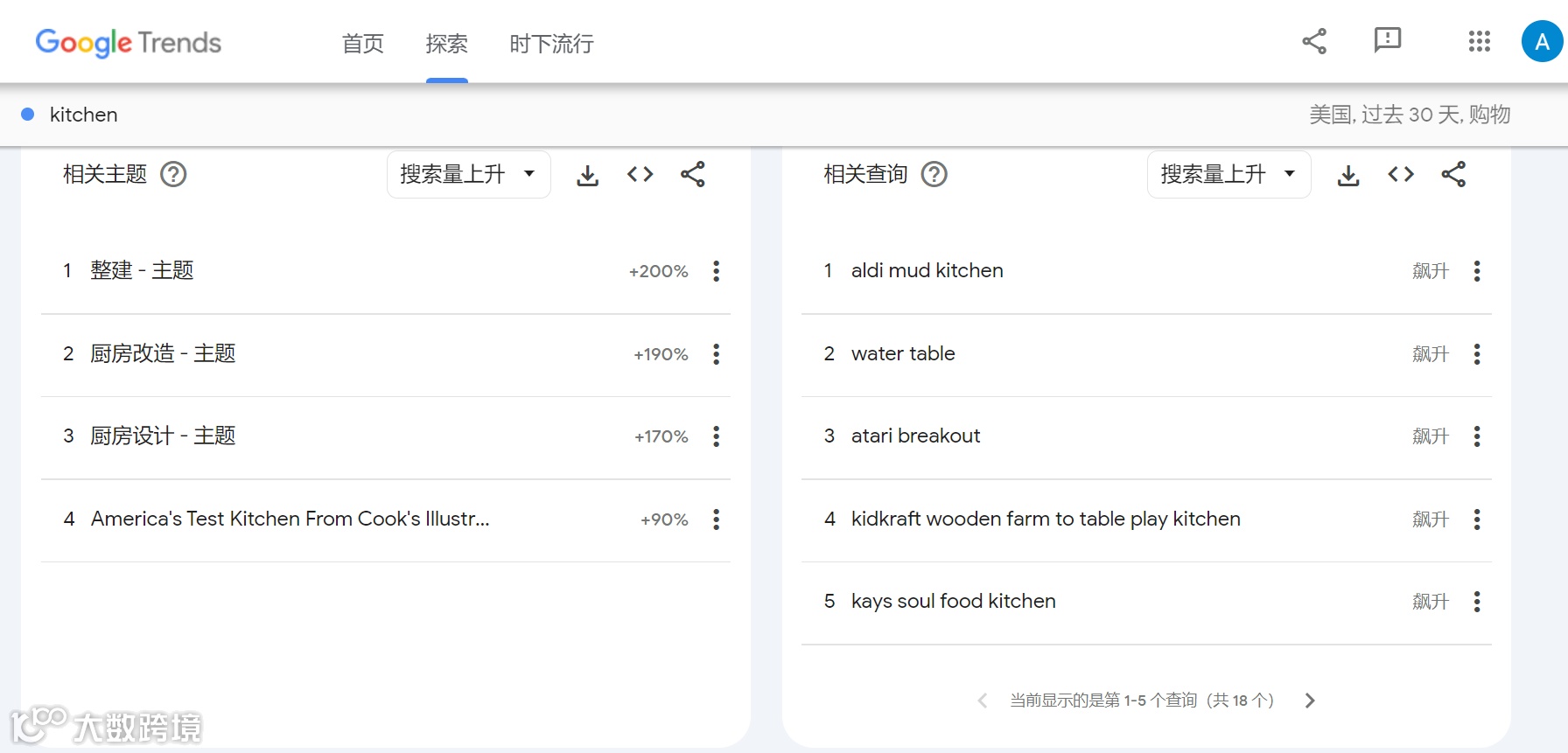
Task: Click the kitchen search term field
Action: [84, 115]
